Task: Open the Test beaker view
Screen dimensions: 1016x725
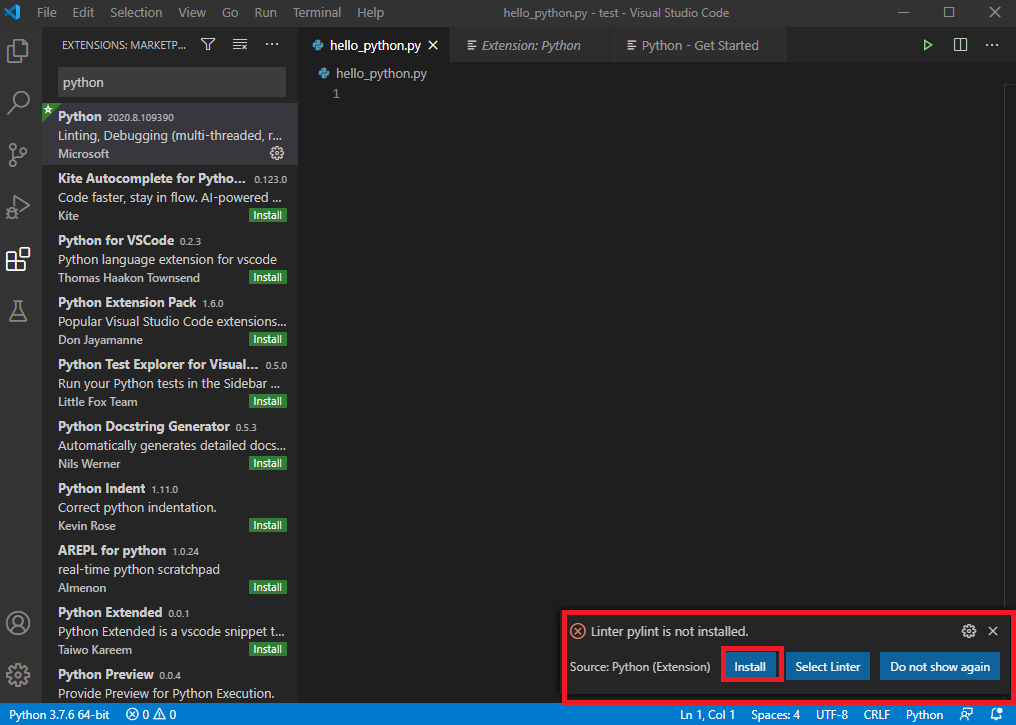Action: (18, 312)
